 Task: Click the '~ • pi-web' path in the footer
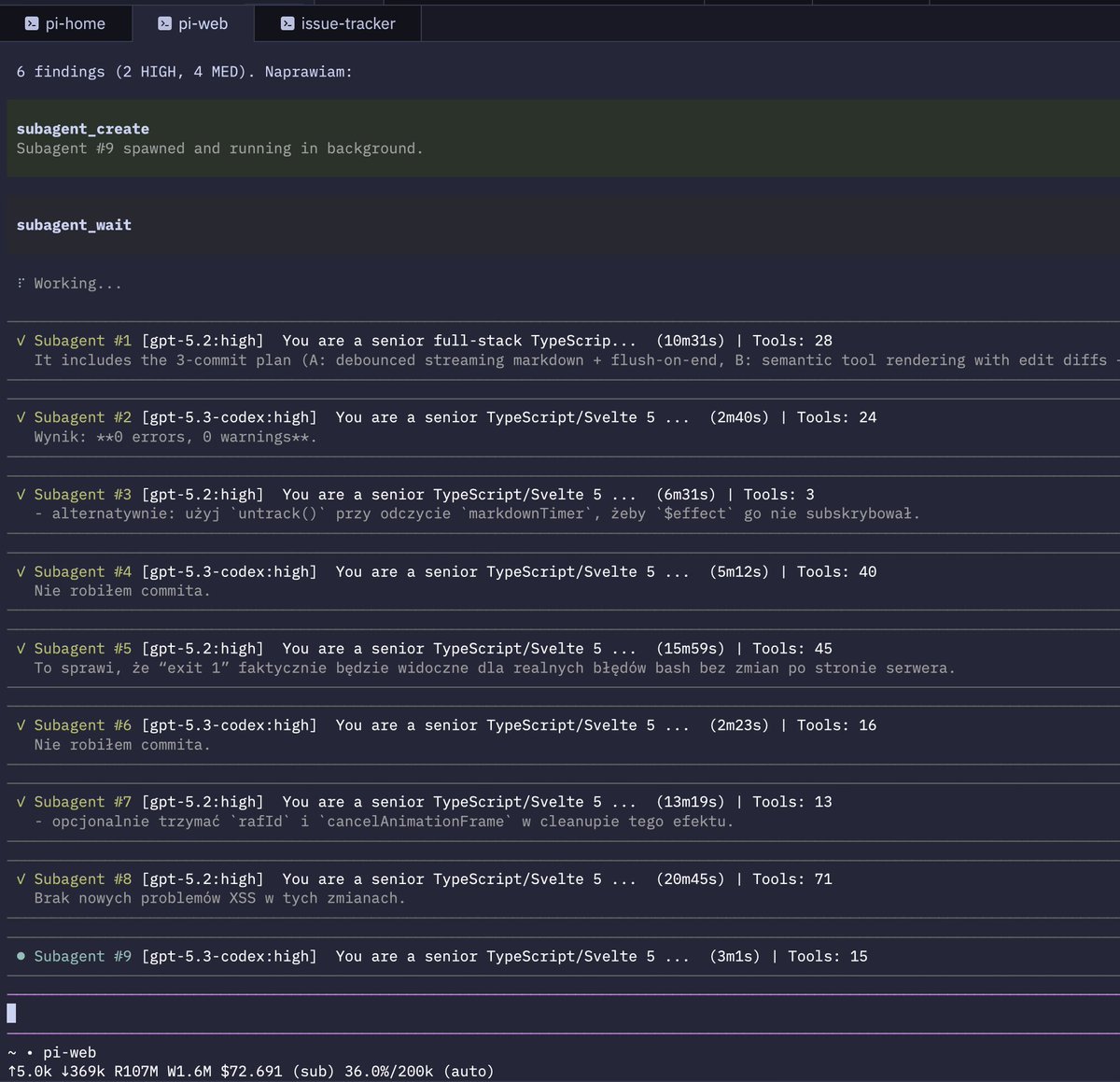(52, 1052)
